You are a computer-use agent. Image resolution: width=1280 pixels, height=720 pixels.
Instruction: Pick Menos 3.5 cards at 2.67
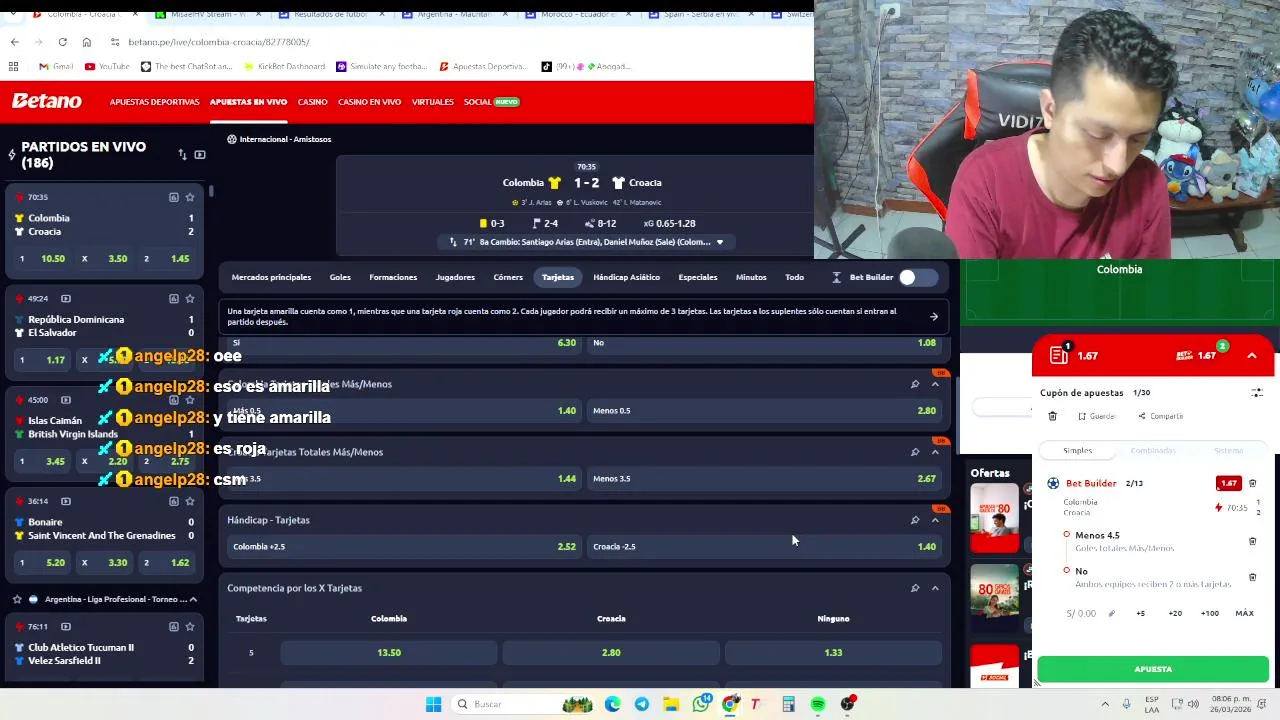(x=764, y=478)
